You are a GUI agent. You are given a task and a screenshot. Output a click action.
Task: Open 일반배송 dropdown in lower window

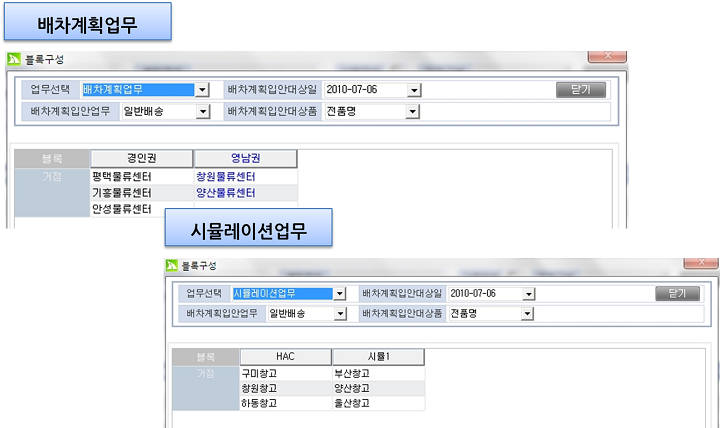pyautogui.click(x=340, y=314)
